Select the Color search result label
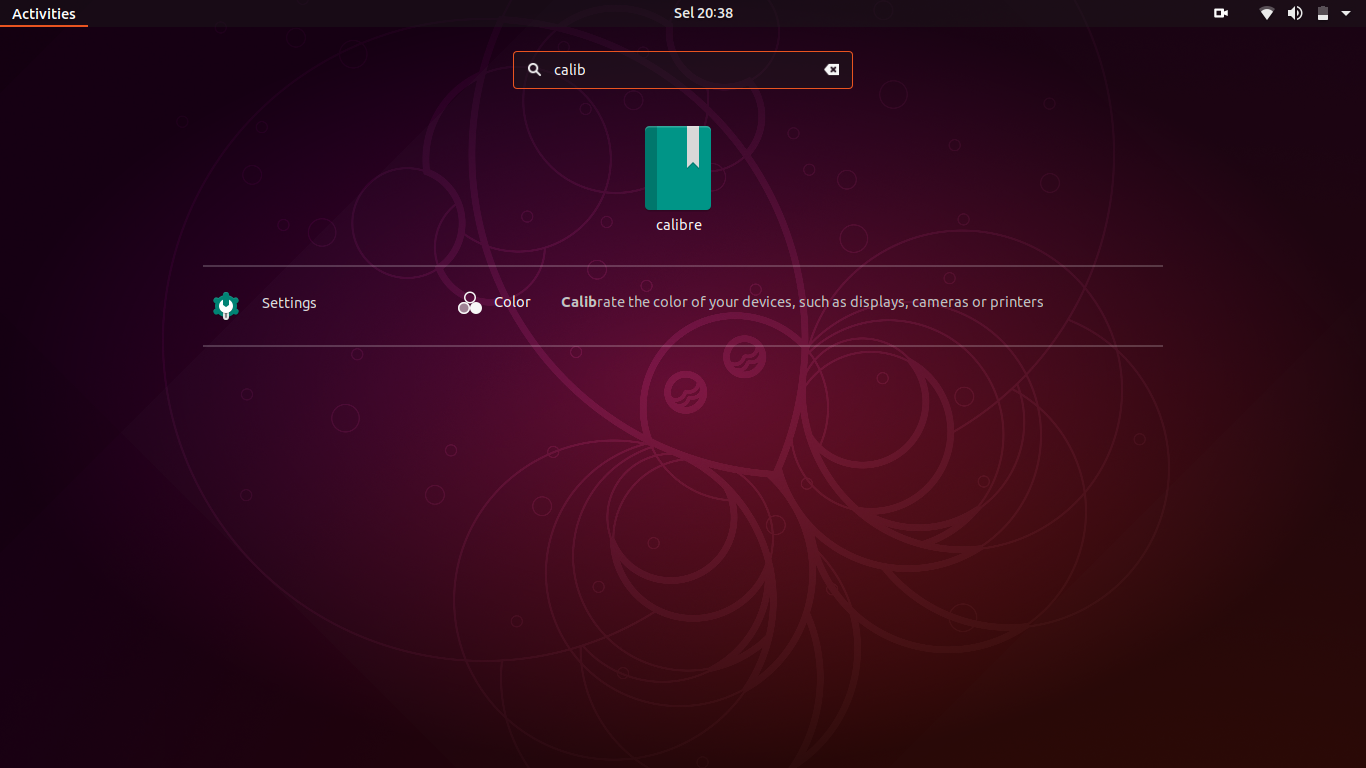This screenshot has height=768, width=1366. tap(512, 302)
